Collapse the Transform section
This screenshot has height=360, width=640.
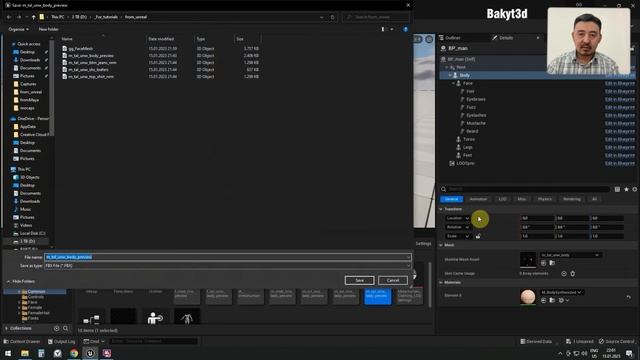(x=441, y=209)
